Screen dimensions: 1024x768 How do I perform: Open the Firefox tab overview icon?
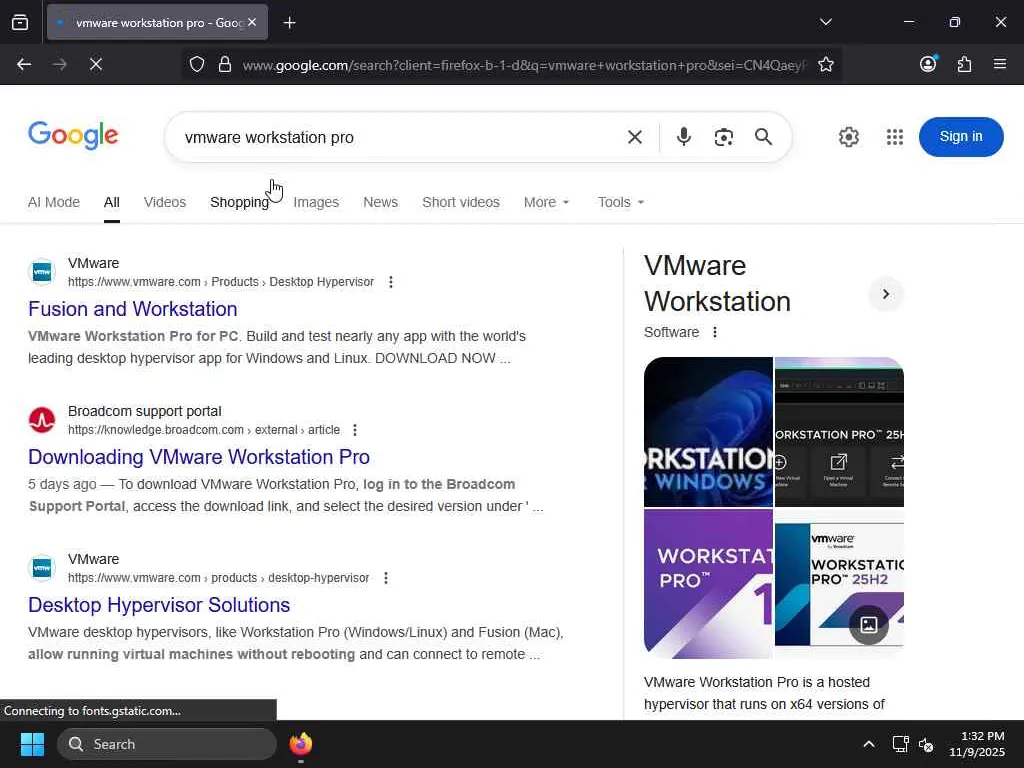(x=20, y=22)
